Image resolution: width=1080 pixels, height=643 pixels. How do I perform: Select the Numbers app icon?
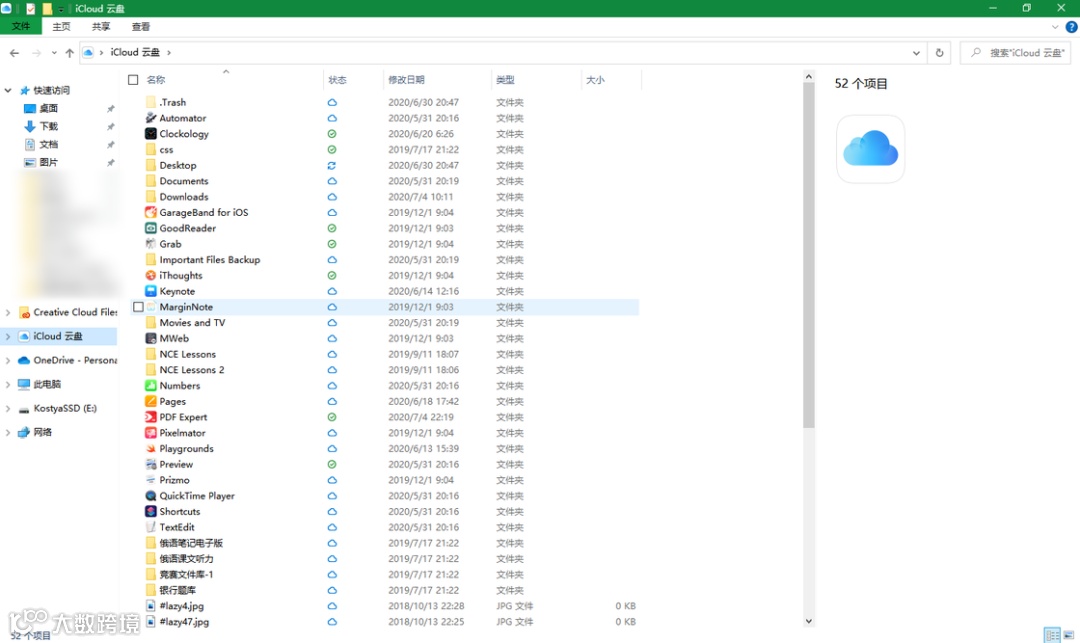151,386
